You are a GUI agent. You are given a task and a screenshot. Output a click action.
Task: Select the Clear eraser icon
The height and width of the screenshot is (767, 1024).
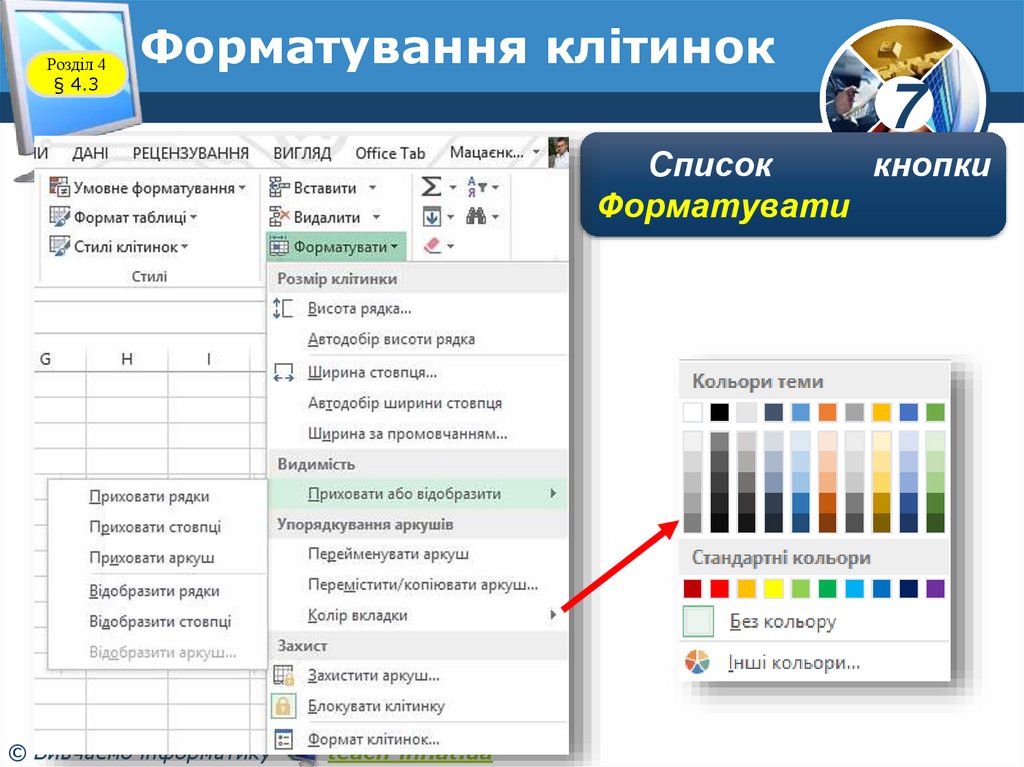coord(432,246)
